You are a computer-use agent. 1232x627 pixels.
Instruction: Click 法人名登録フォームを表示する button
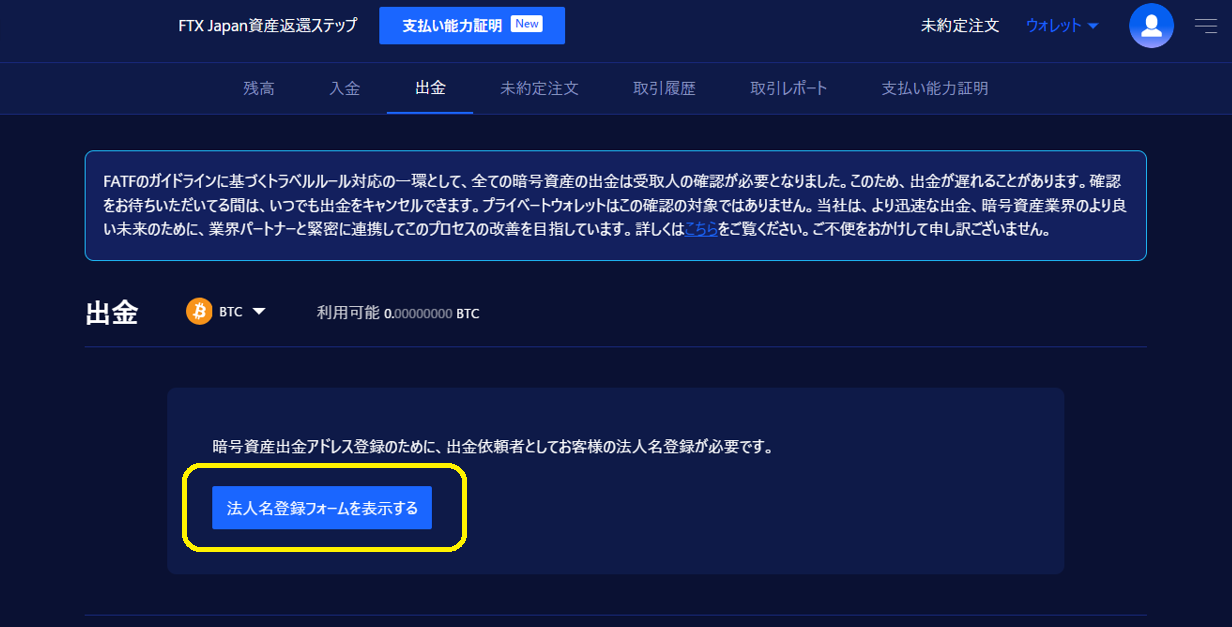[x=322, y=508]
